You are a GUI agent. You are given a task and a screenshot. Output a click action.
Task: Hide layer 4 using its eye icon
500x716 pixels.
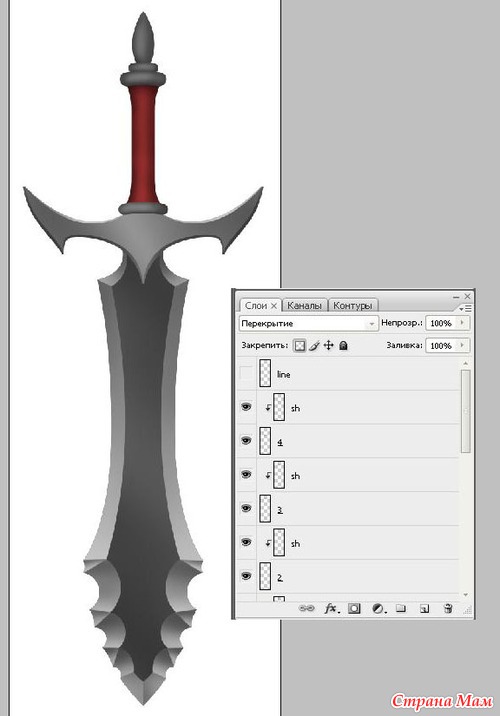246,441
